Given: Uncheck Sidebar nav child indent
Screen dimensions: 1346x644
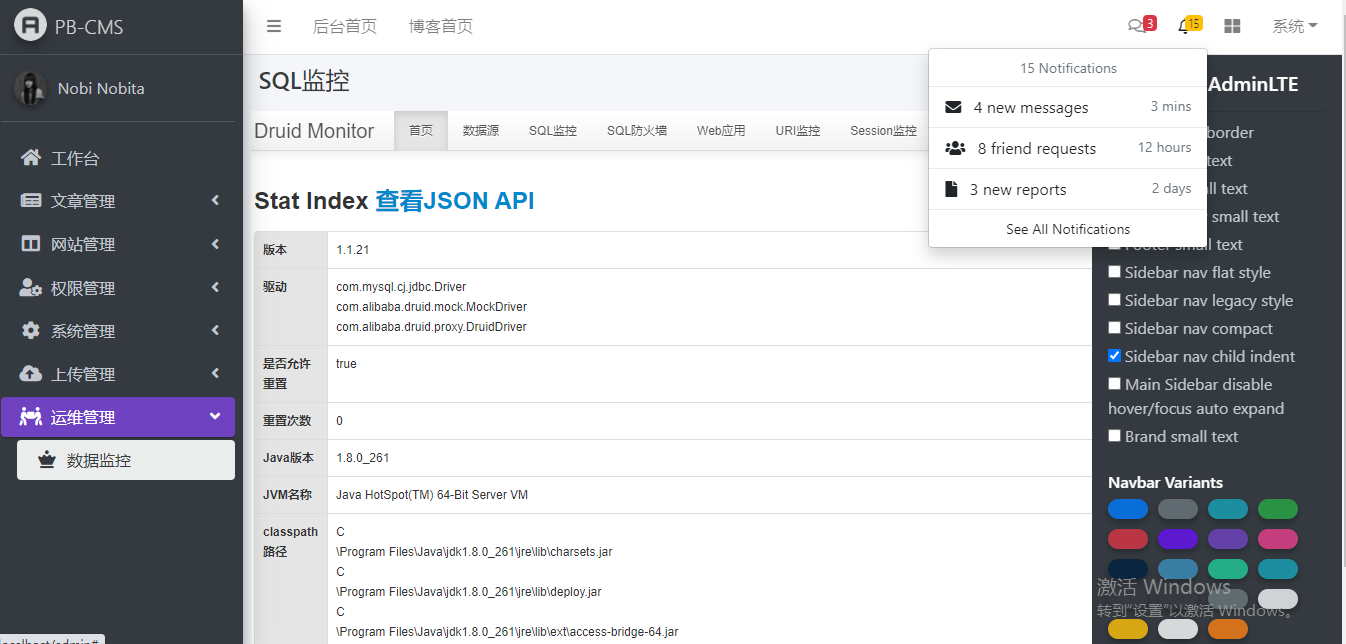Looking at the screenshot, I should tap(1114, 356).
